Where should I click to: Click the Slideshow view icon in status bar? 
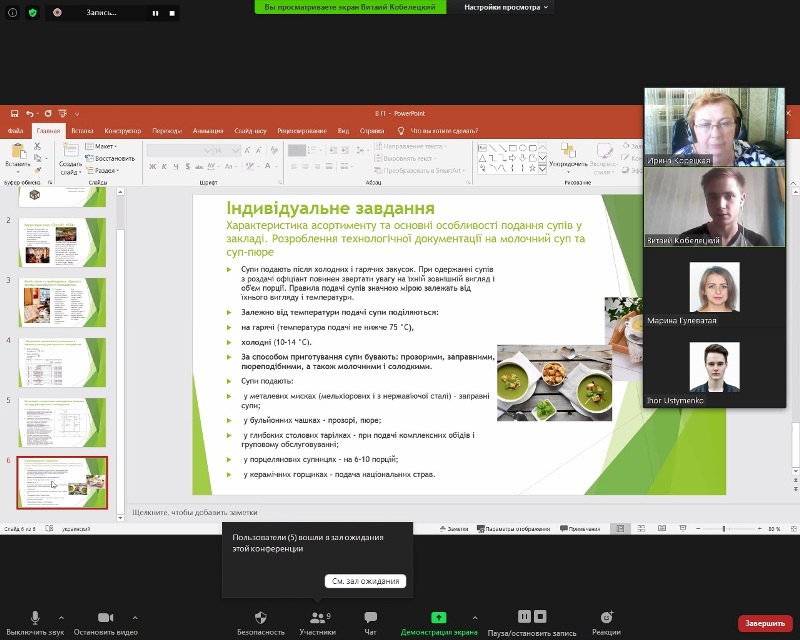(x=683, y=529)
